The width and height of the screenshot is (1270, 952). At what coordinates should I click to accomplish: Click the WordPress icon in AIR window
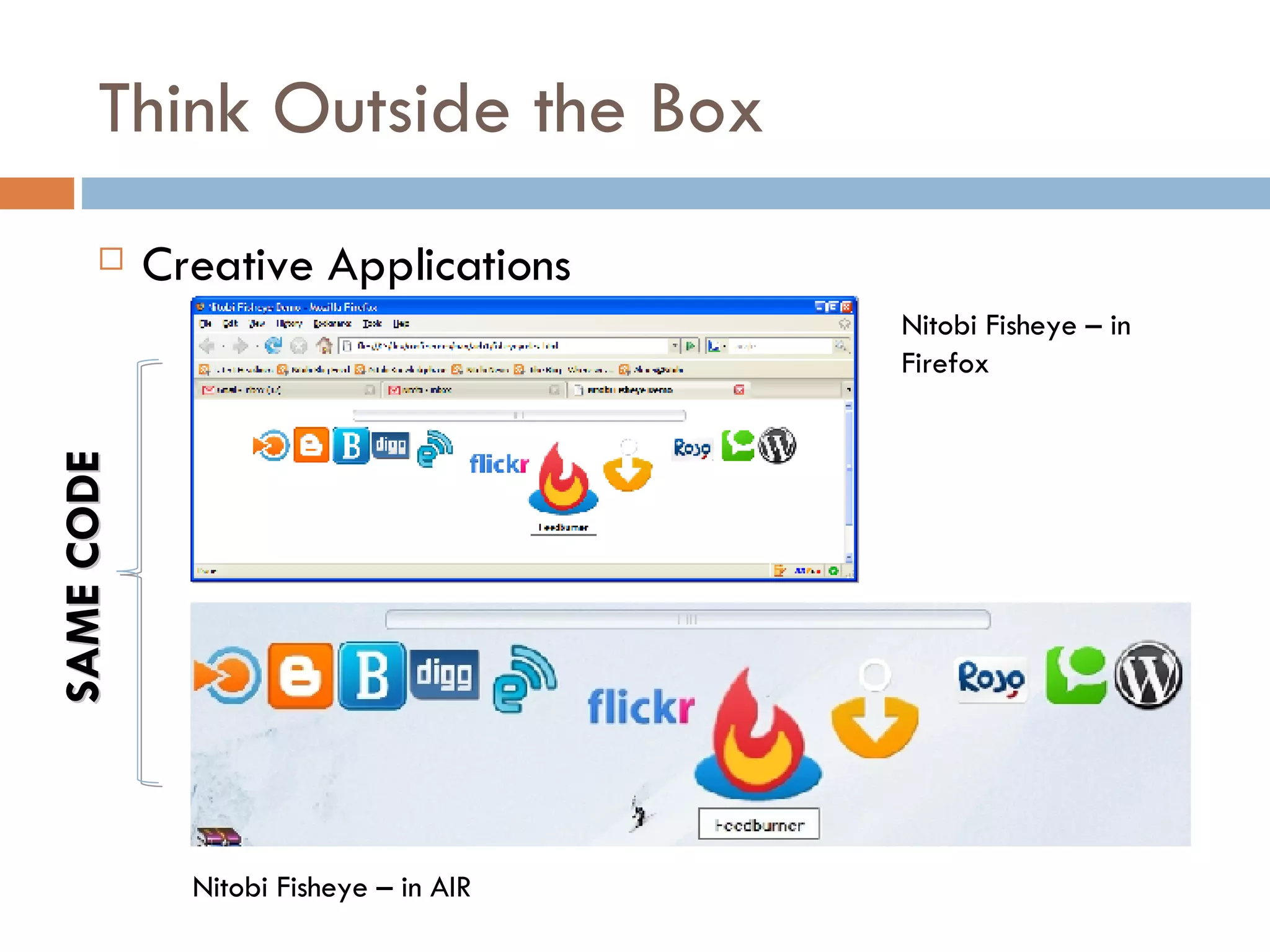click(1148, 675)
